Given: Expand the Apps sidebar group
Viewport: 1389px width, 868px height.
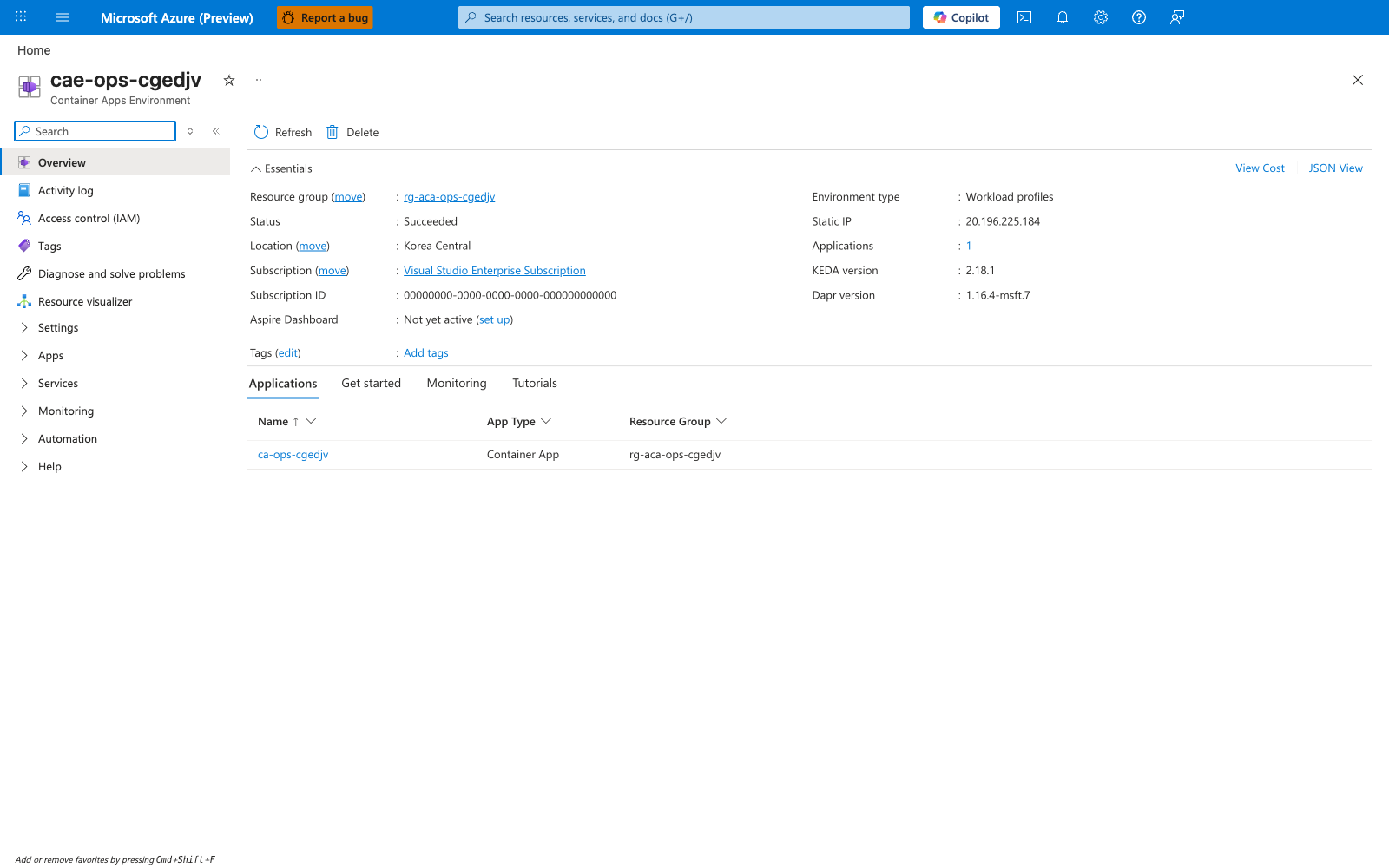Looking at the screenshot, I should click(x=50, y=355).
